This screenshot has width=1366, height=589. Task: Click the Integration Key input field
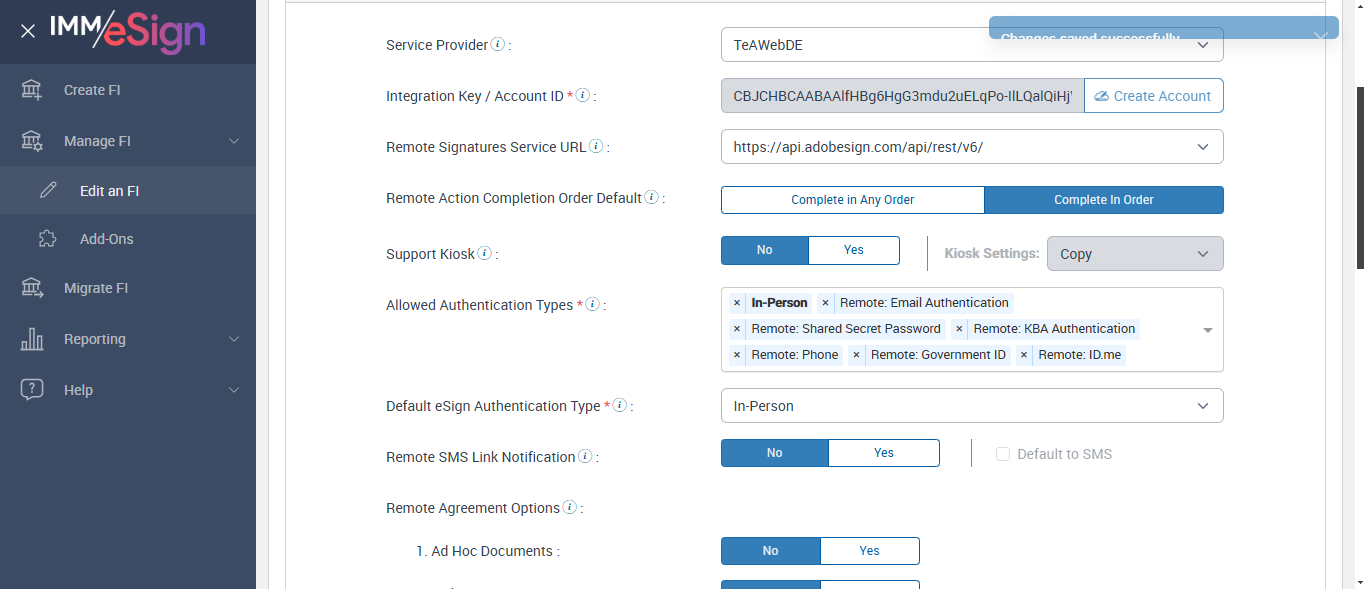pyautogui.click(x=901, y=96)
